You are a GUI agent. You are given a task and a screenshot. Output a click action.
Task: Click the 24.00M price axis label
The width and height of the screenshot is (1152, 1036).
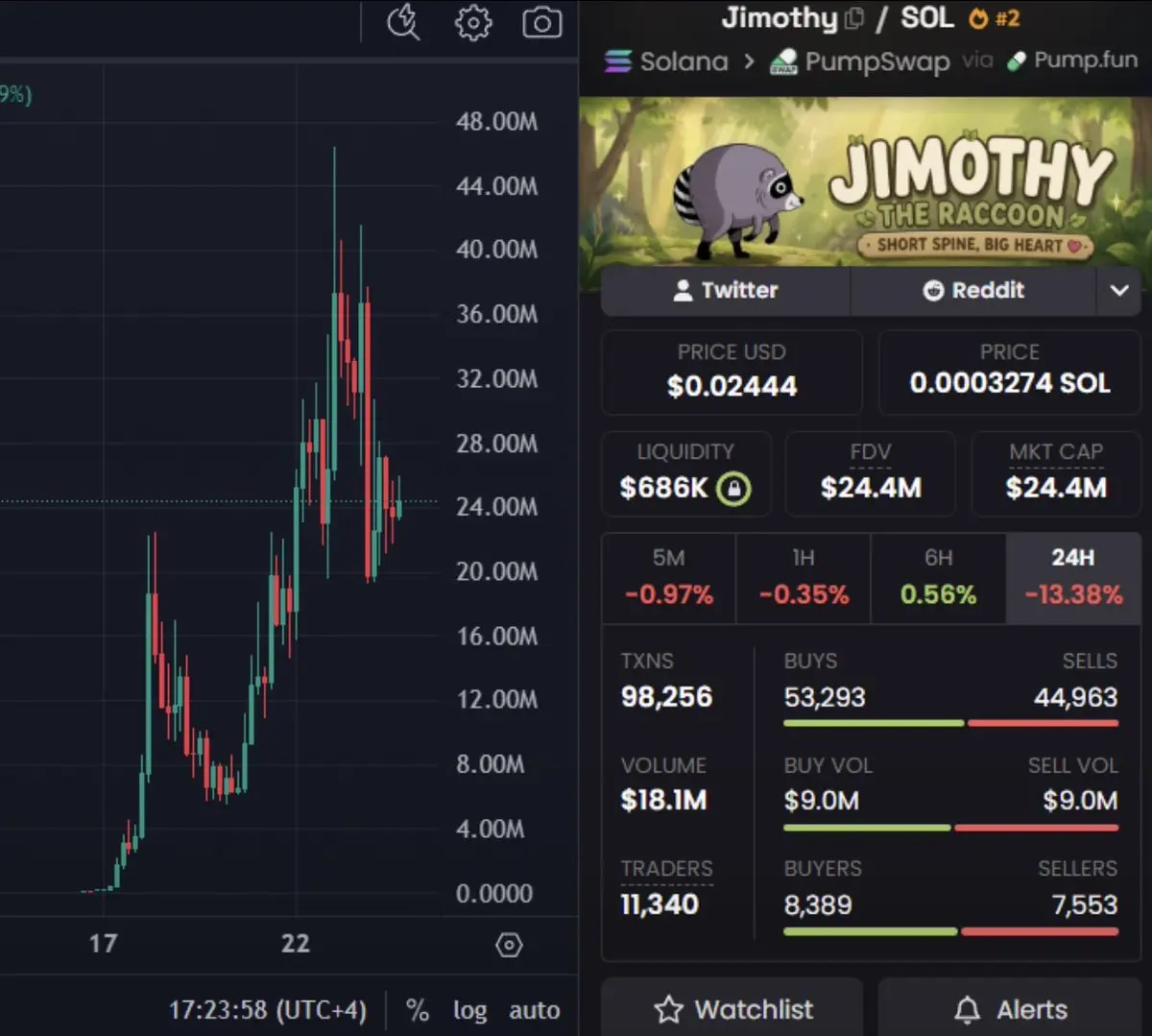(x=496, y=507)
